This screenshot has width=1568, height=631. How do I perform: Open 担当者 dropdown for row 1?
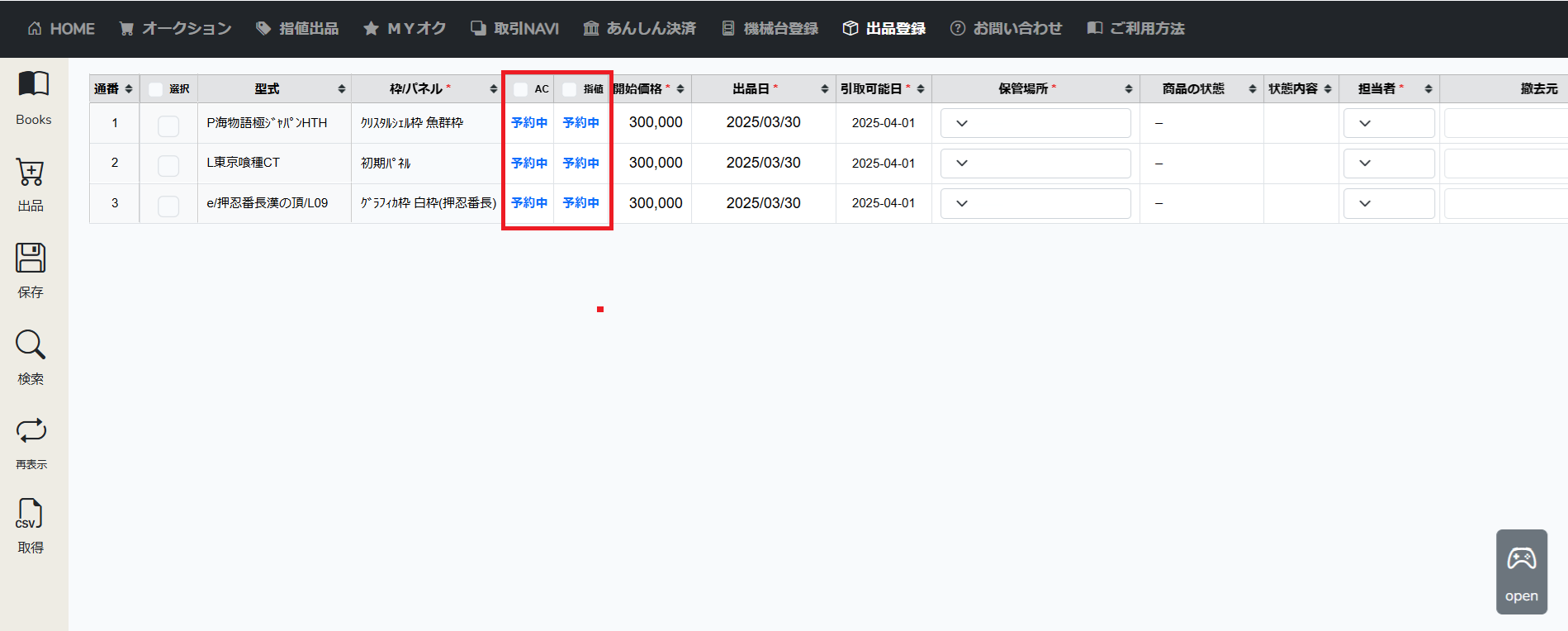[x=1389, y=123]
